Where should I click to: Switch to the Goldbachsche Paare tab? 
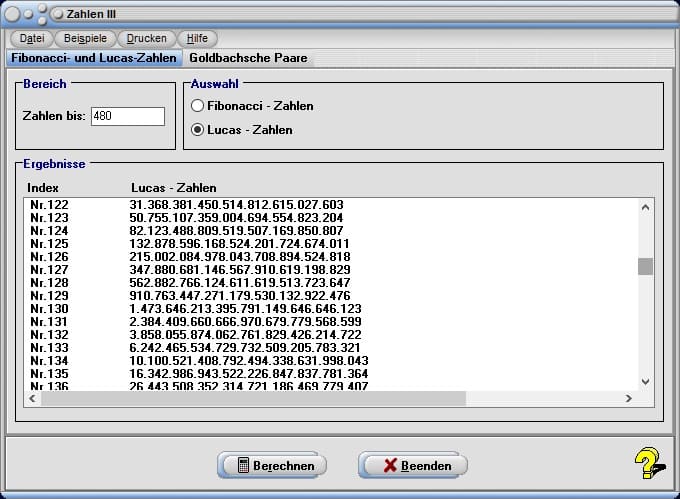(248, 58)
